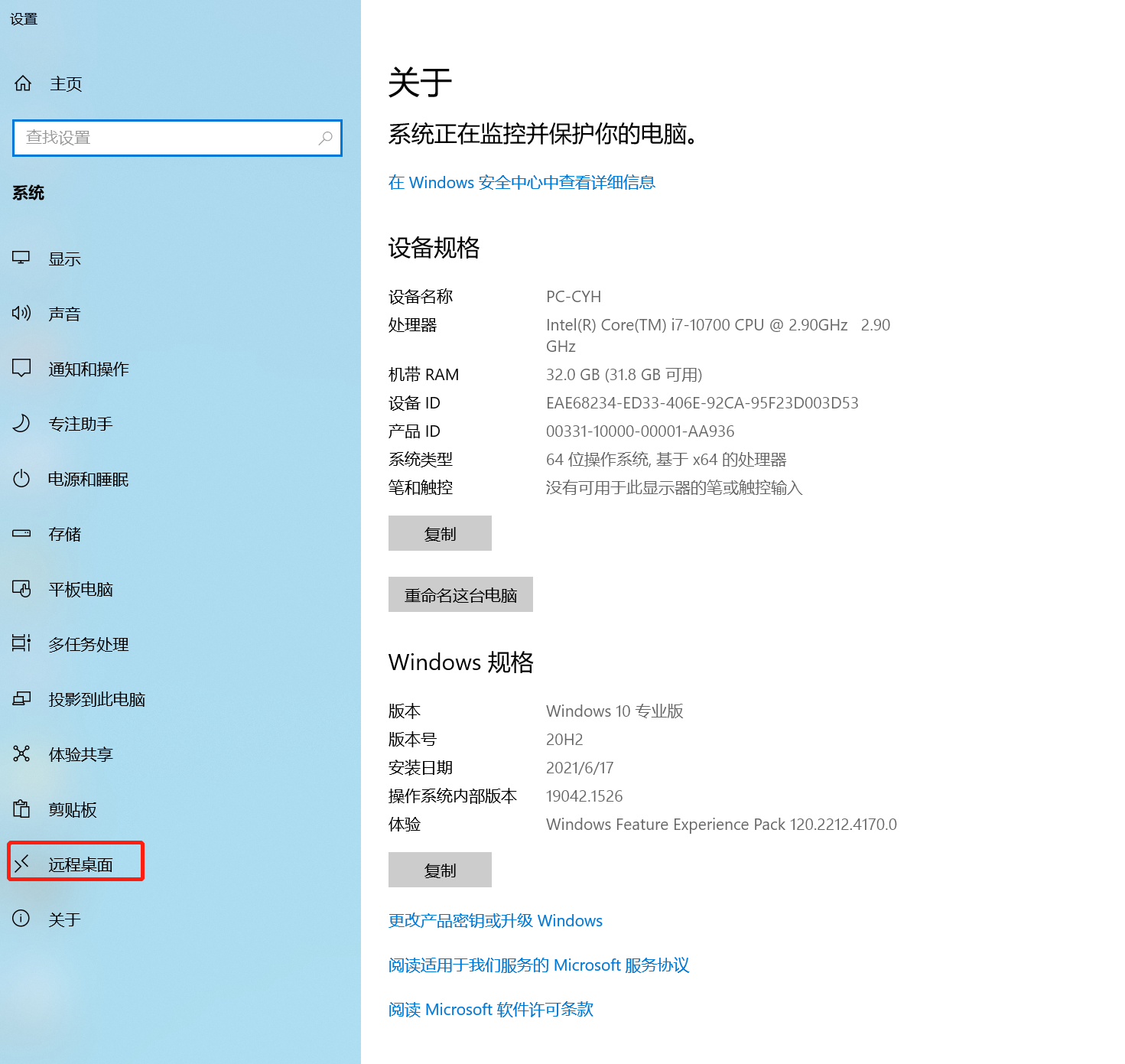Viewport: 1125px width, 1064px height.
Task: Open 远程桌面 settings page
Action: pos(80,865)
